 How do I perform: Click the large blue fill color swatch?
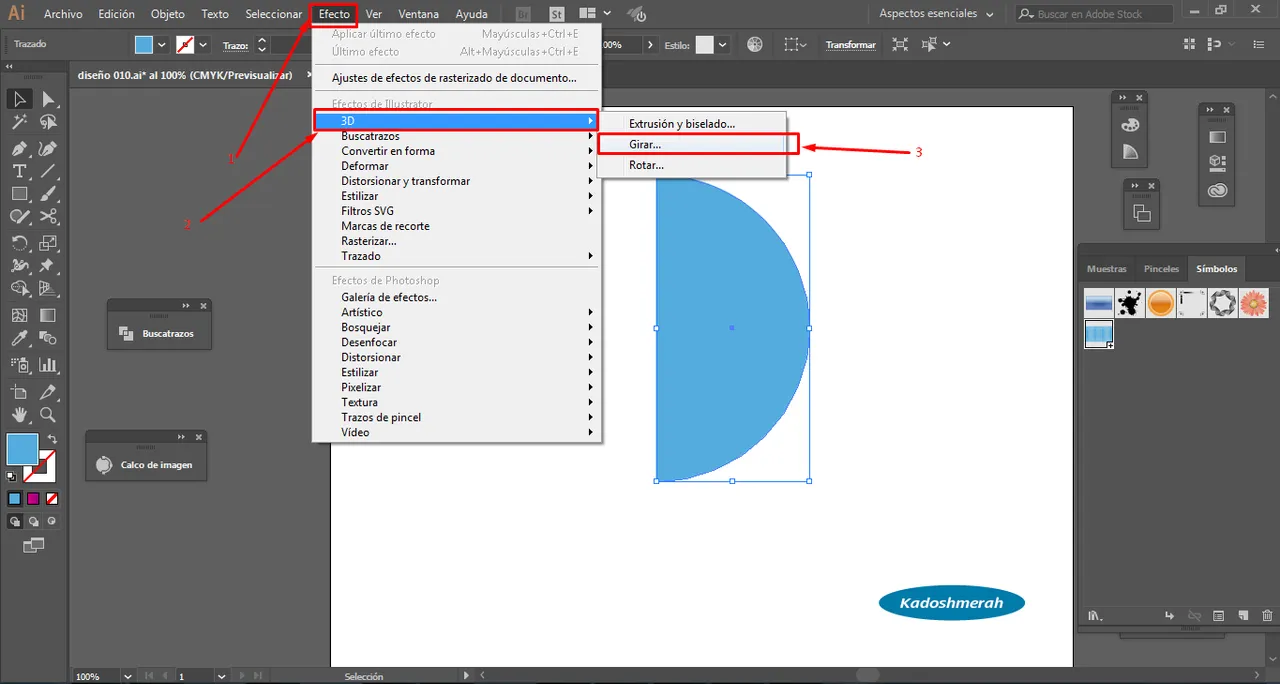[x=22, y=449]
